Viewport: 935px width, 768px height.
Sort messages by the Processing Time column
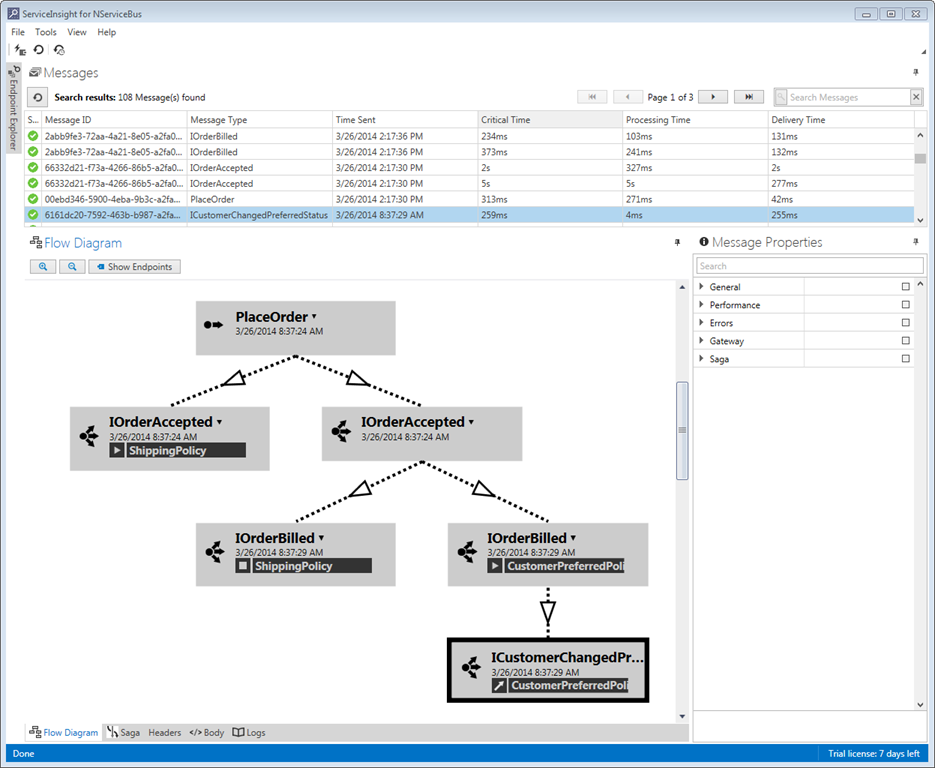click(695, 120)
